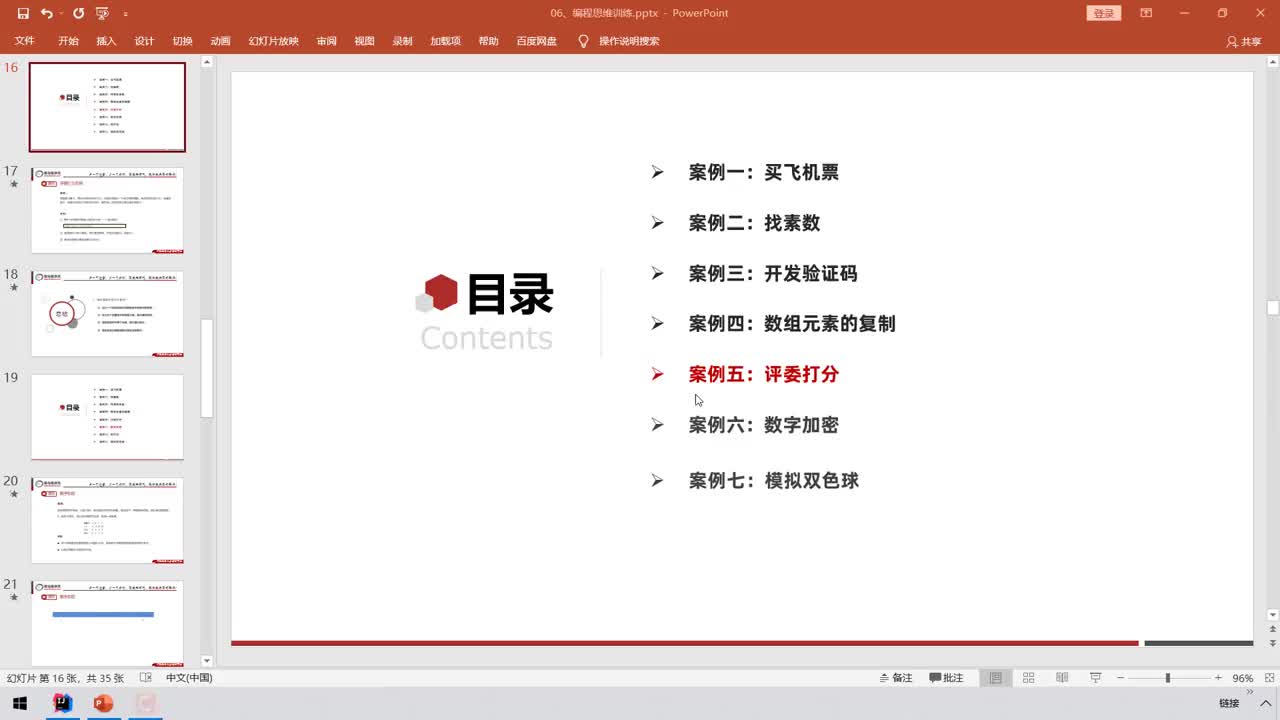This screenshot has width=1280, height=720.
Task: Click text 案例七：模拟双色球
Action: [773, 481]
